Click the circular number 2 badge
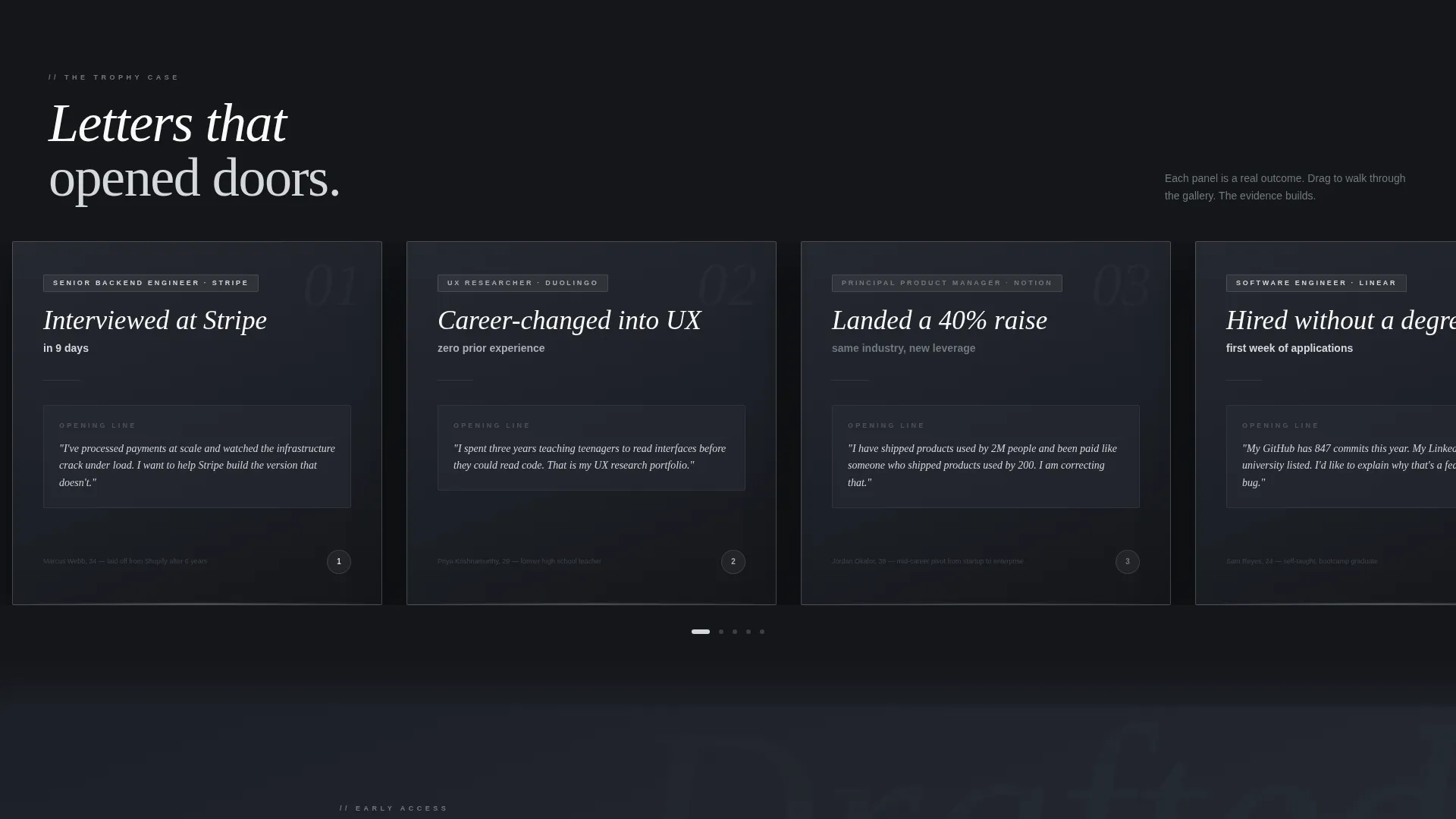Viewport: 1456px width, 819px height. click(x=733, y=562)
